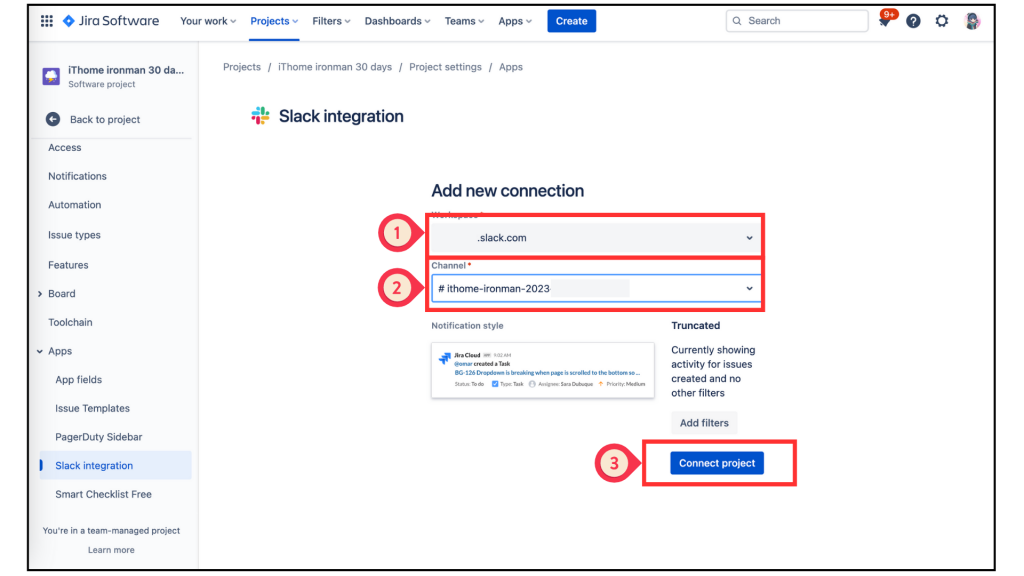
Task: Open PagerDuty Sidebar item
Action: pos(99,438)
